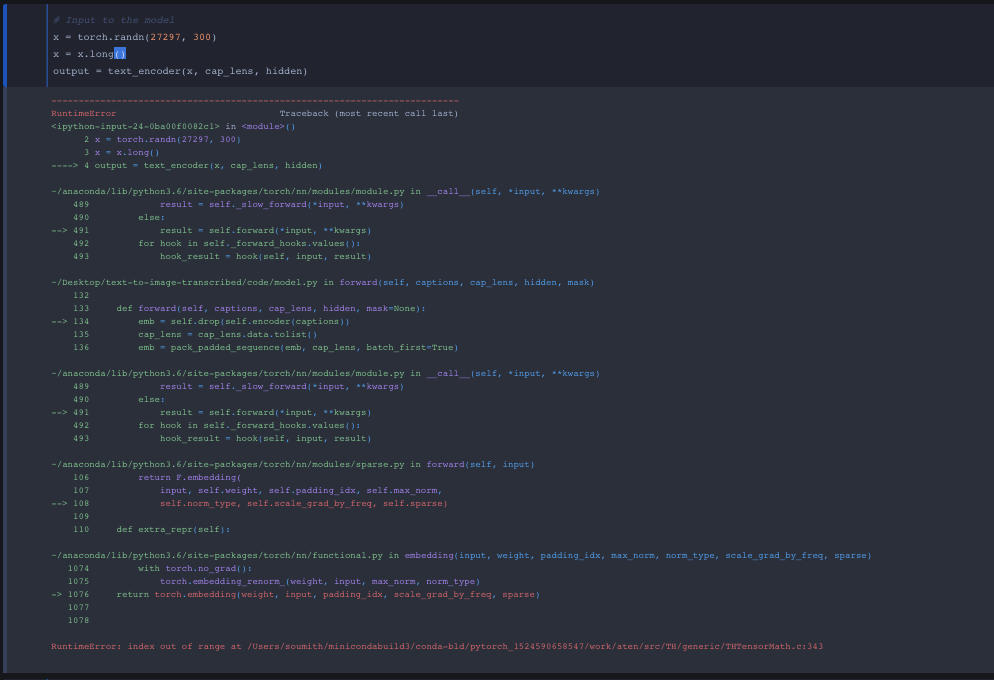Click line 108 starting with self.norm_type
The image size is (994, 680).
[x=303, y=503]
